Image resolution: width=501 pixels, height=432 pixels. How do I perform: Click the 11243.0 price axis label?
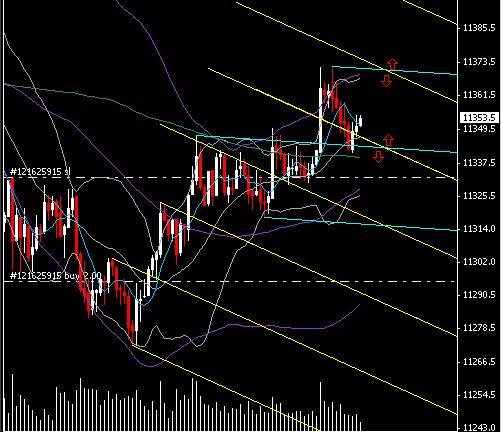pyautogui.click(x=479, y=428)
